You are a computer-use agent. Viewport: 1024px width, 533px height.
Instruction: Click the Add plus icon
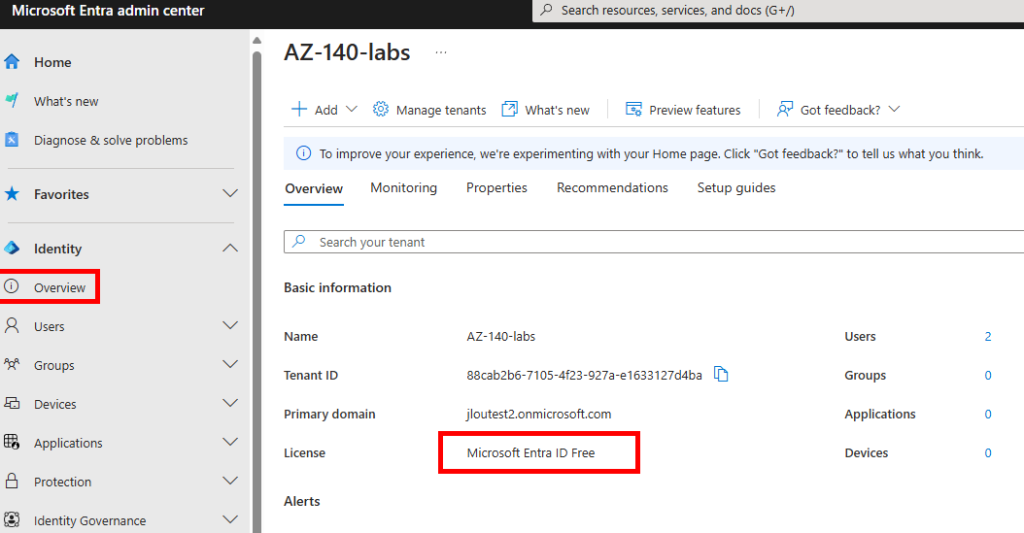pyautogui.click(x=298, y=109)
